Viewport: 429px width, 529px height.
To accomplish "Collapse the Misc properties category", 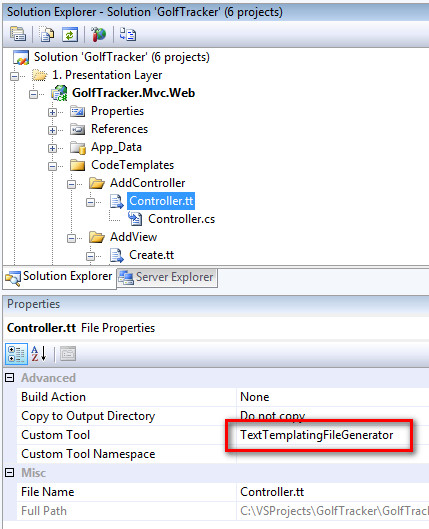I will coord(9,473).
